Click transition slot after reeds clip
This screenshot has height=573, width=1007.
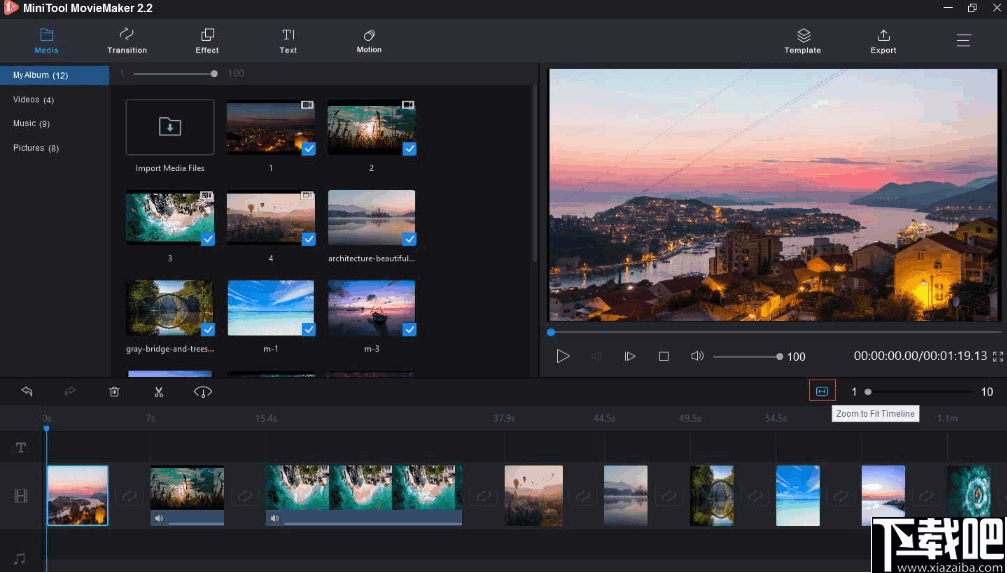[245, 495]
